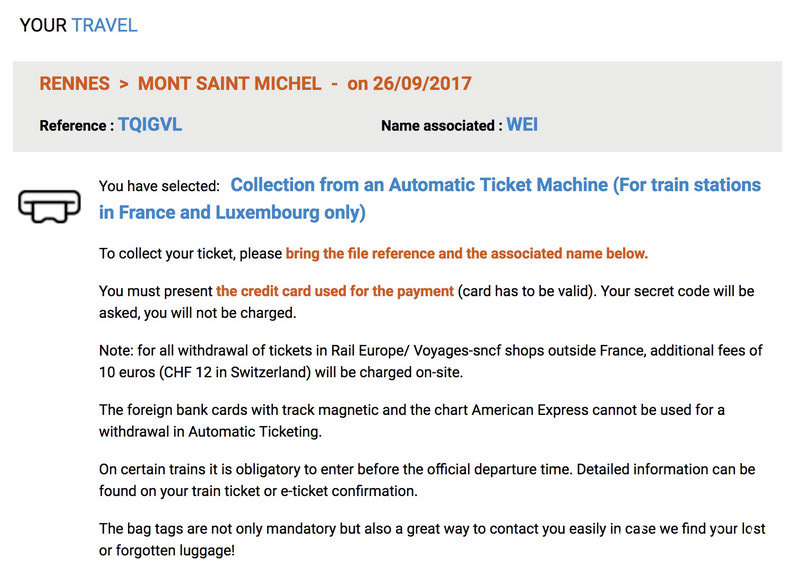Click the bag tags luggage paragraph
The width and height of the screenshot is (800, 579).
point(432,539)
